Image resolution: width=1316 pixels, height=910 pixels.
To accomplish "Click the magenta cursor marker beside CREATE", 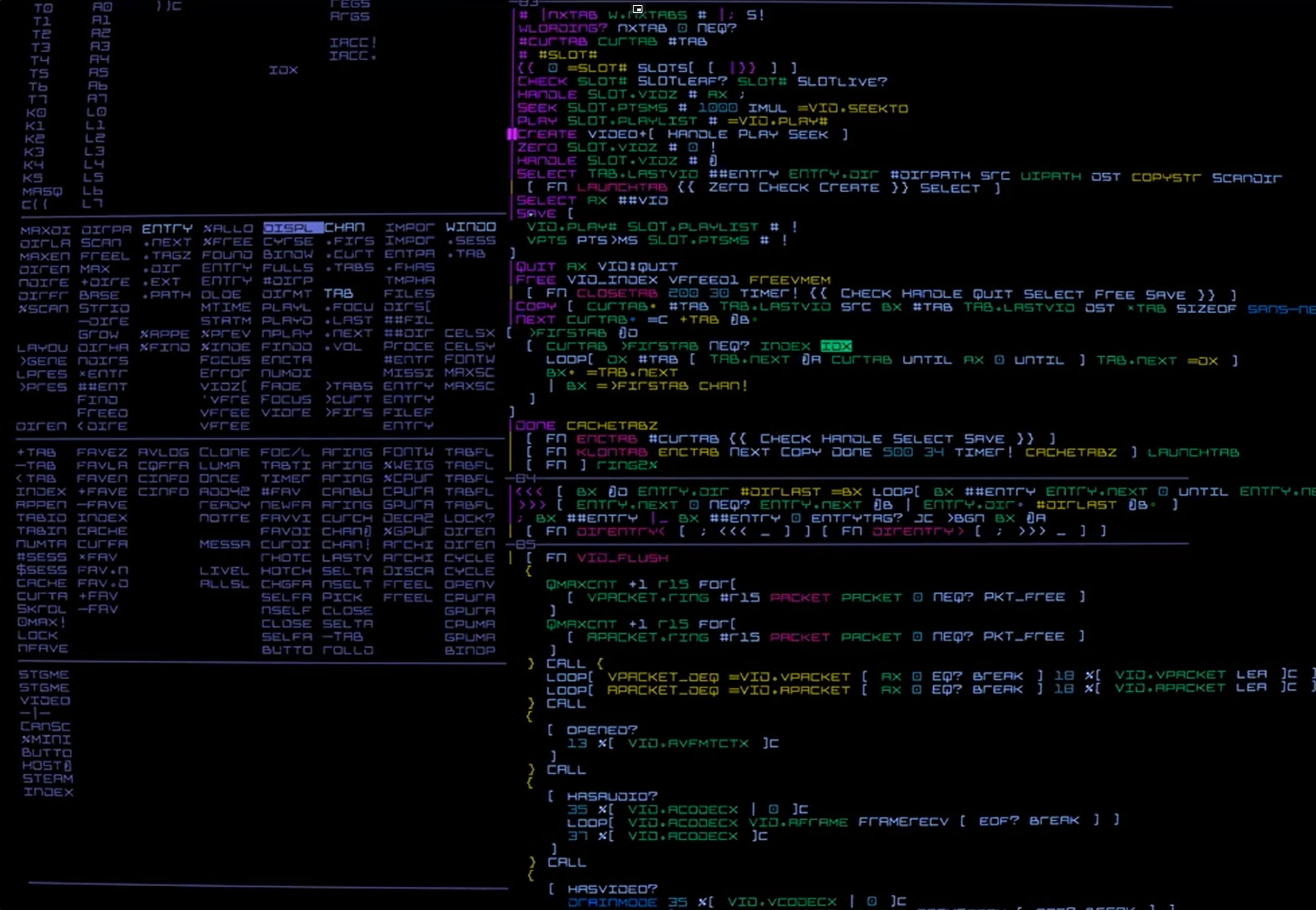I will tap(511, 134).
